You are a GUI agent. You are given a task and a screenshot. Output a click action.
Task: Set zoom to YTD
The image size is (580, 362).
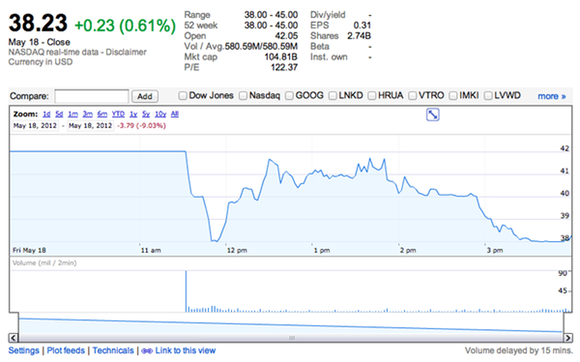[x=118, y=114]
